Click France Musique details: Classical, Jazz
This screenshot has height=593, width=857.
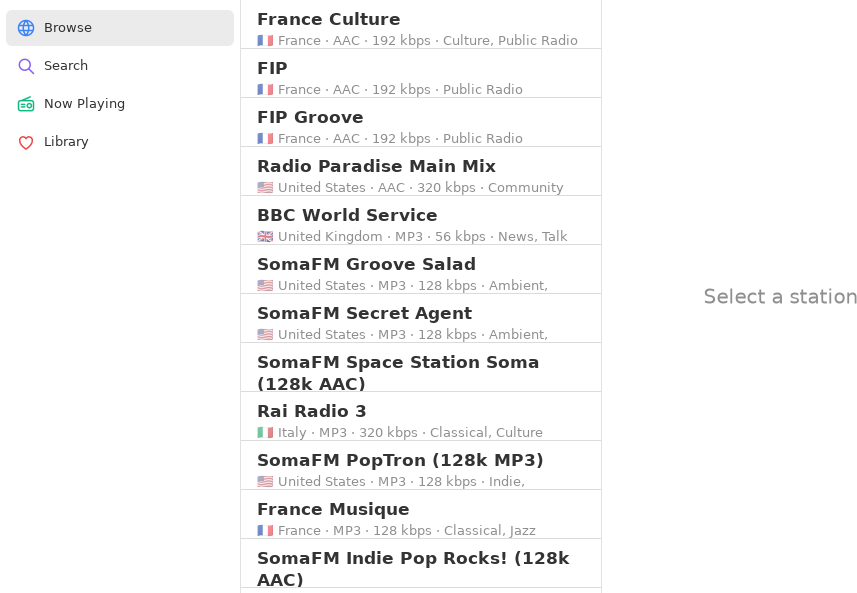coord(490,531)
